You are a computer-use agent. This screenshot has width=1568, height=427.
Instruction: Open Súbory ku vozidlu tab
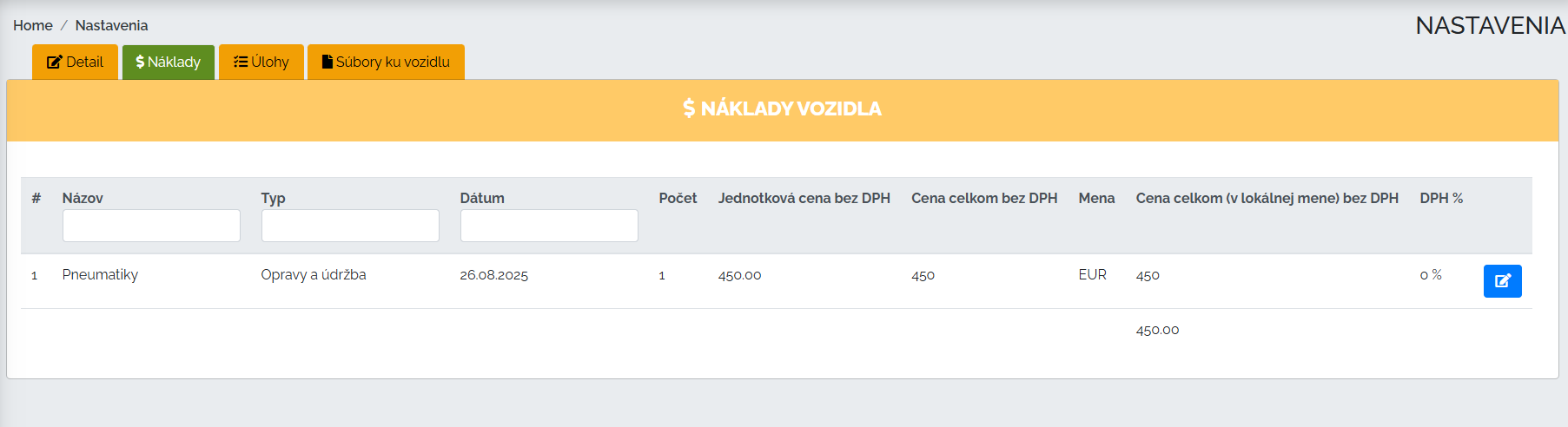click(386, 62)
